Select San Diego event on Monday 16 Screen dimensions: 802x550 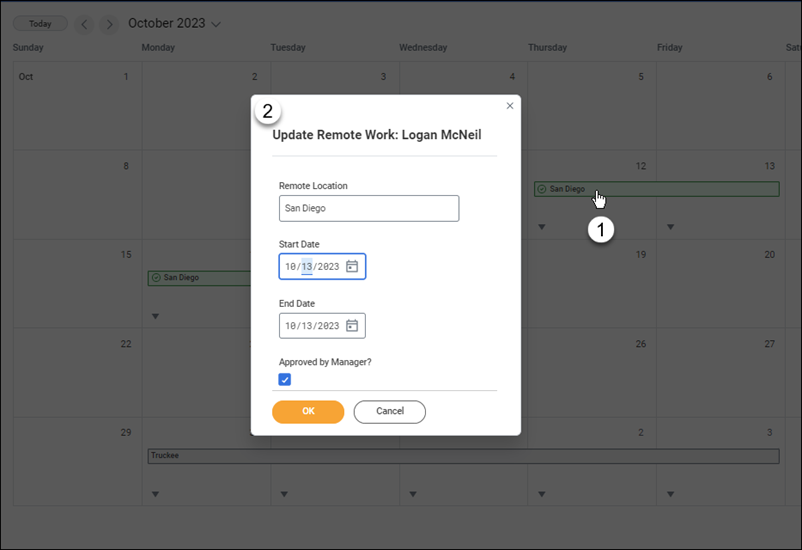click(x=199, y=278)
